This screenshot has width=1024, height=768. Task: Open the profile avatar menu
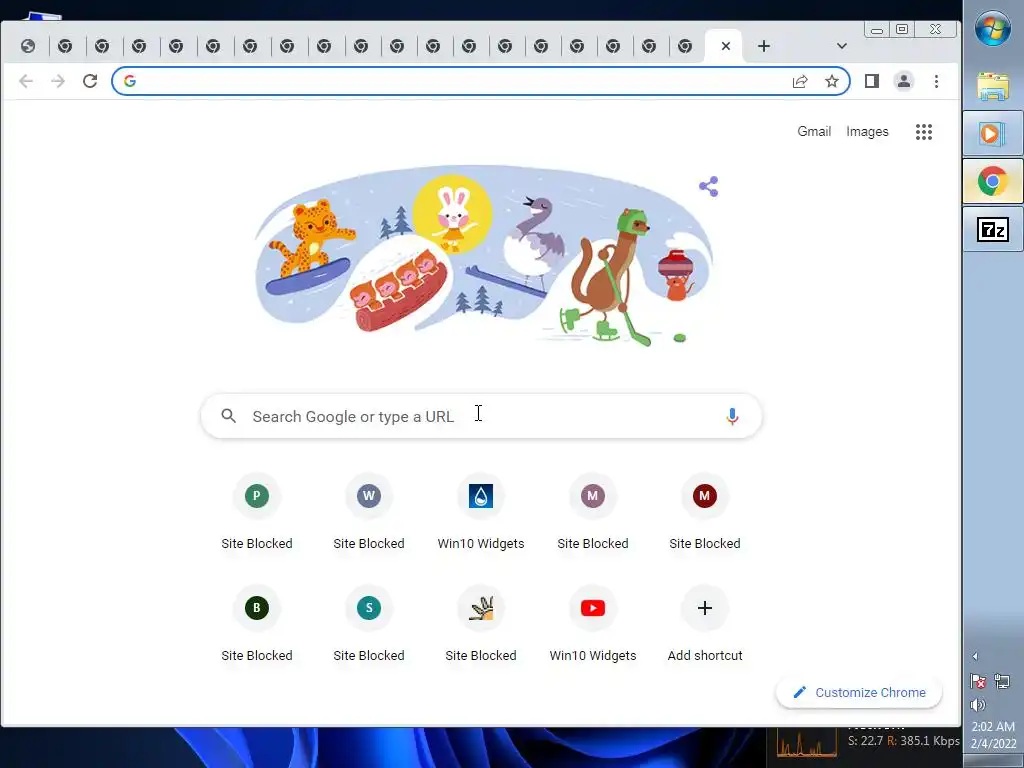tap(903, 81)
